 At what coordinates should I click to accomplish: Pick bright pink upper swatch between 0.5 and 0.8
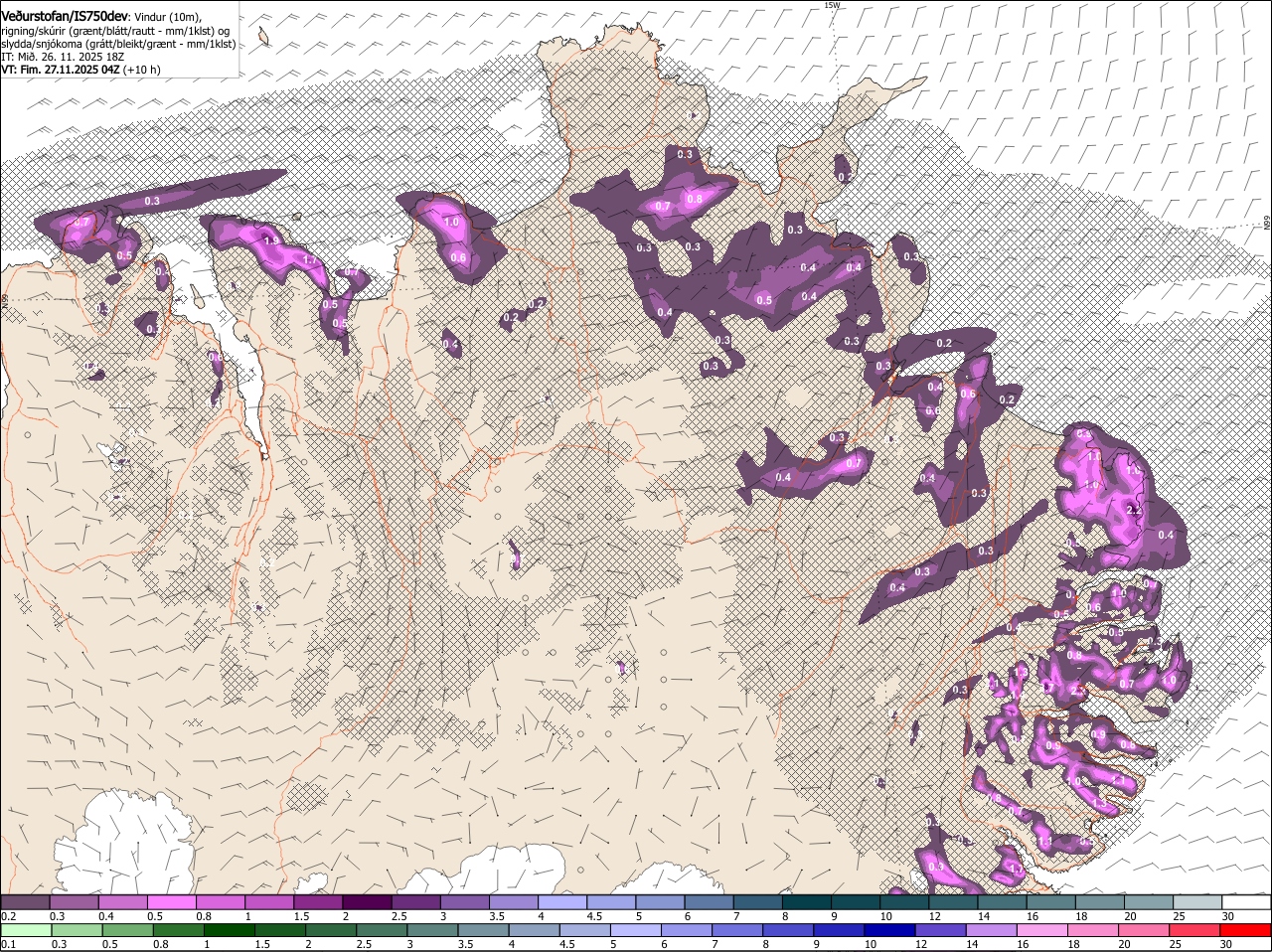(171, 901)
